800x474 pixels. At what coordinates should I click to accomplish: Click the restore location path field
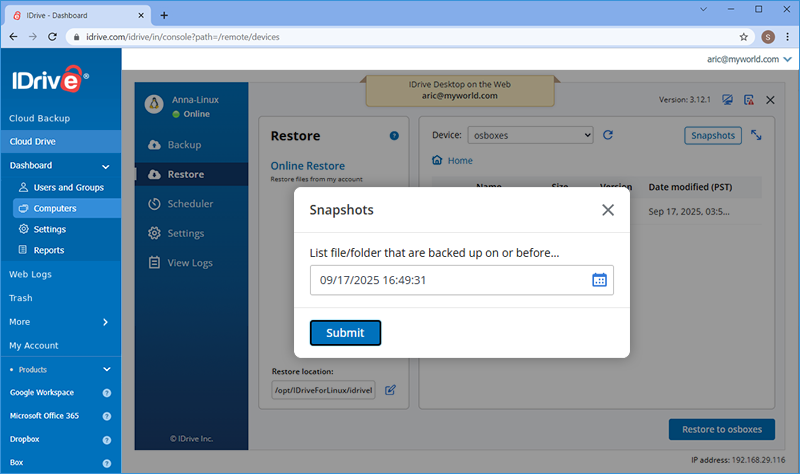pyautogui.click(x=323, y=390)
